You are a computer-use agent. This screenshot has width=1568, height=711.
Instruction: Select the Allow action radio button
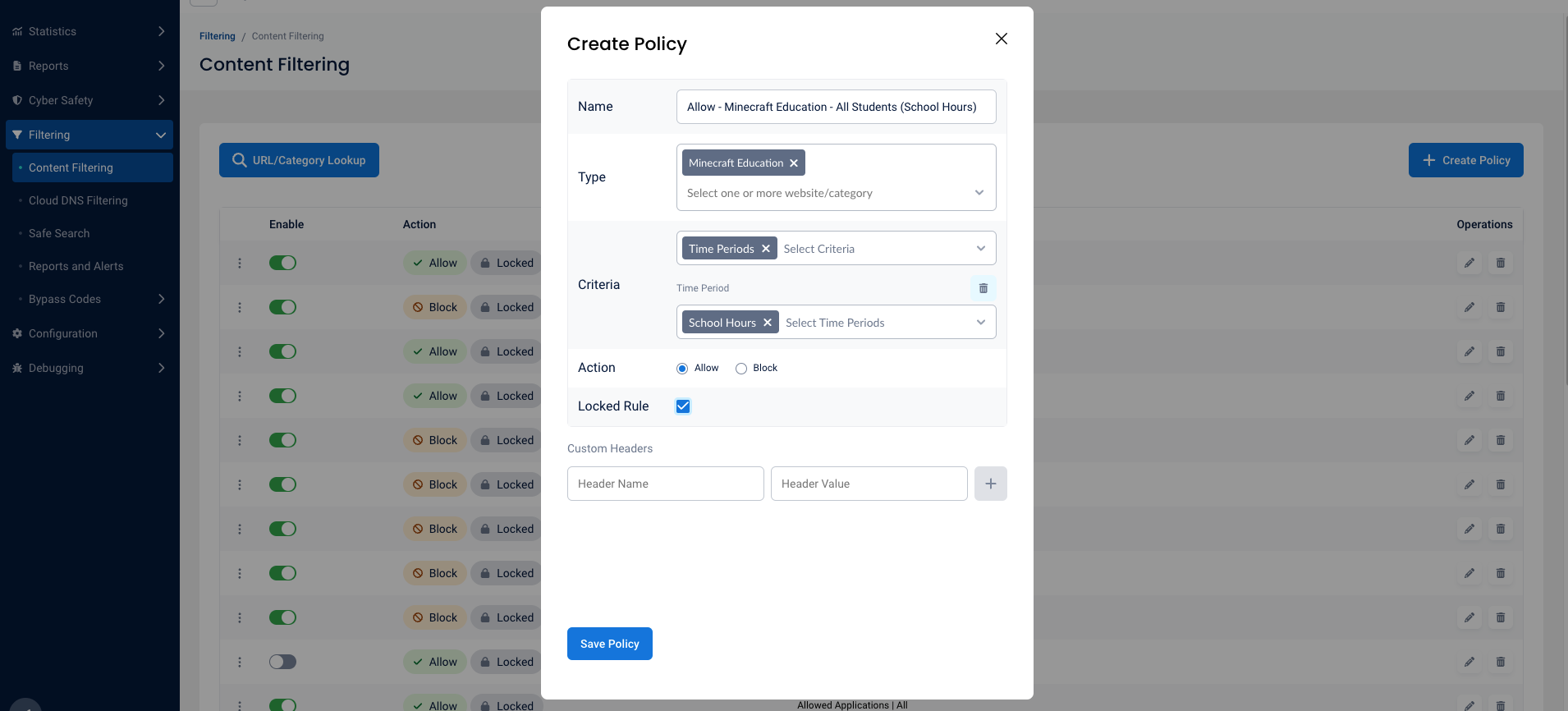[682, 369]
